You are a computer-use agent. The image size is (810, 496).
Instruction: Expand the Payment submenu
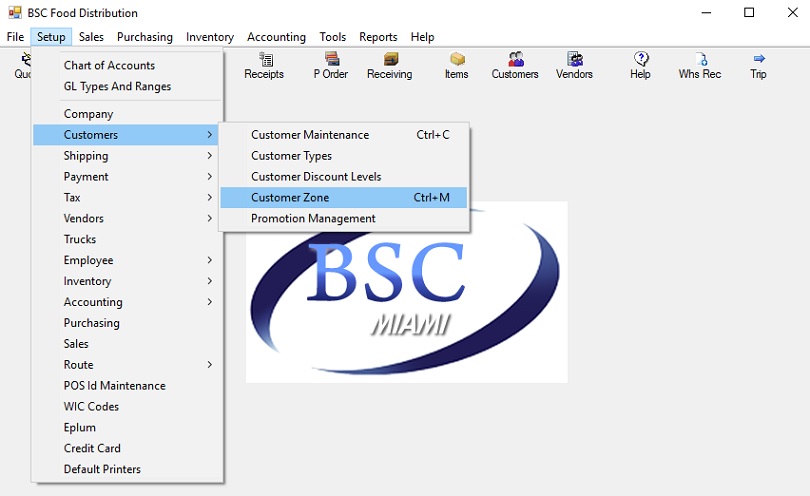point(128,177)
